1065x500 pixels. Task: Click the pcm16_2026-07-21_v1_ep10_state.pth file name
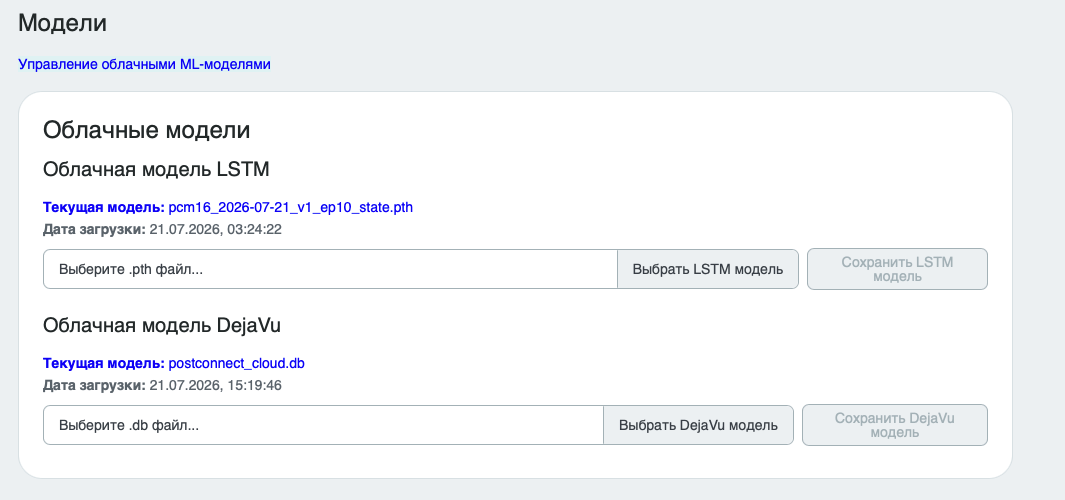[x=291, y=207]
